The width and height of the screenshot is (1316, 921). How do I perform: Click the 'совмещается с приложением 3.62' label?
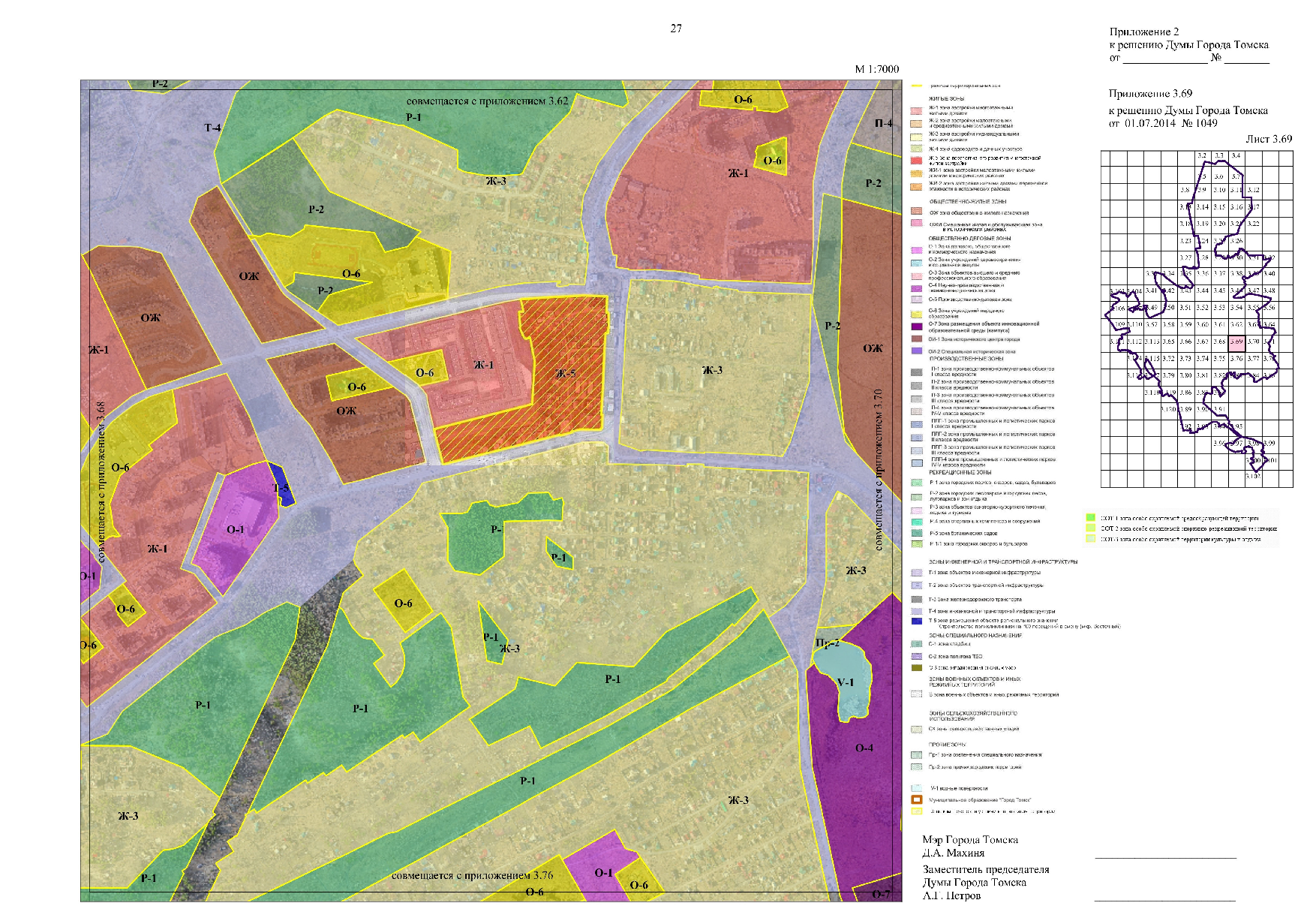click(x=487, y=101)
